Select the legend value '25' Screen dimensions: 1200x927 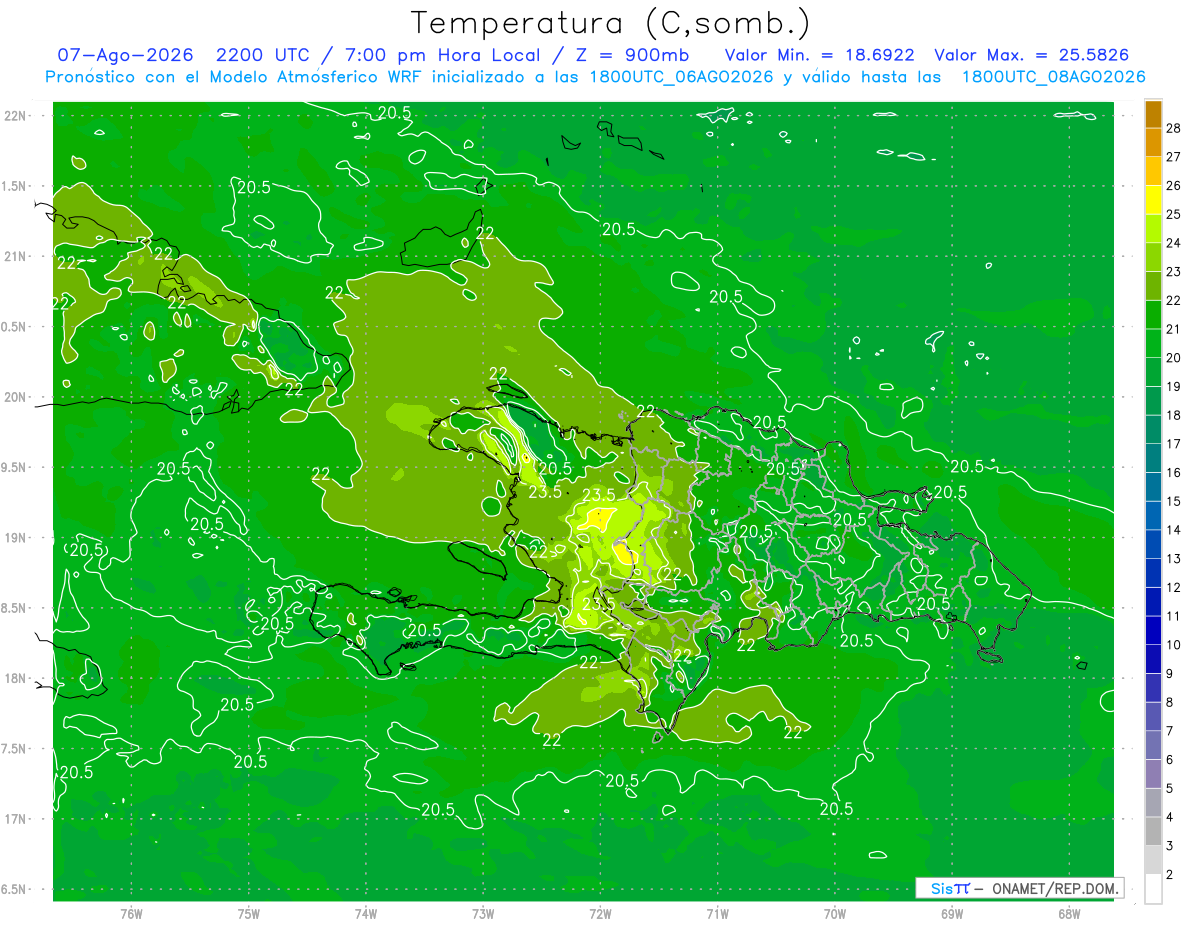coord(1175,214)
